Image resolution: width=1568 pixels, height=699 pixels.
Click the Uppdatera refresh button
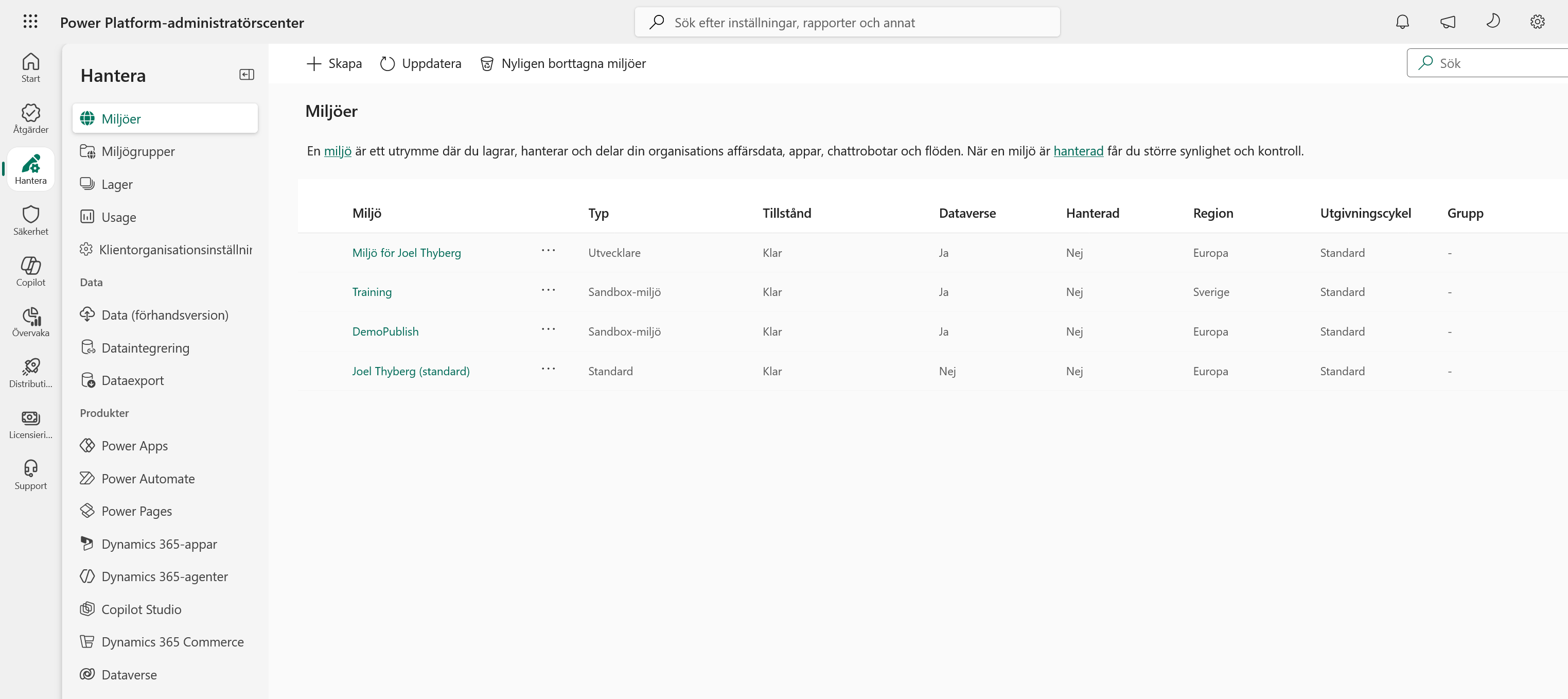[x=420, y=63]
